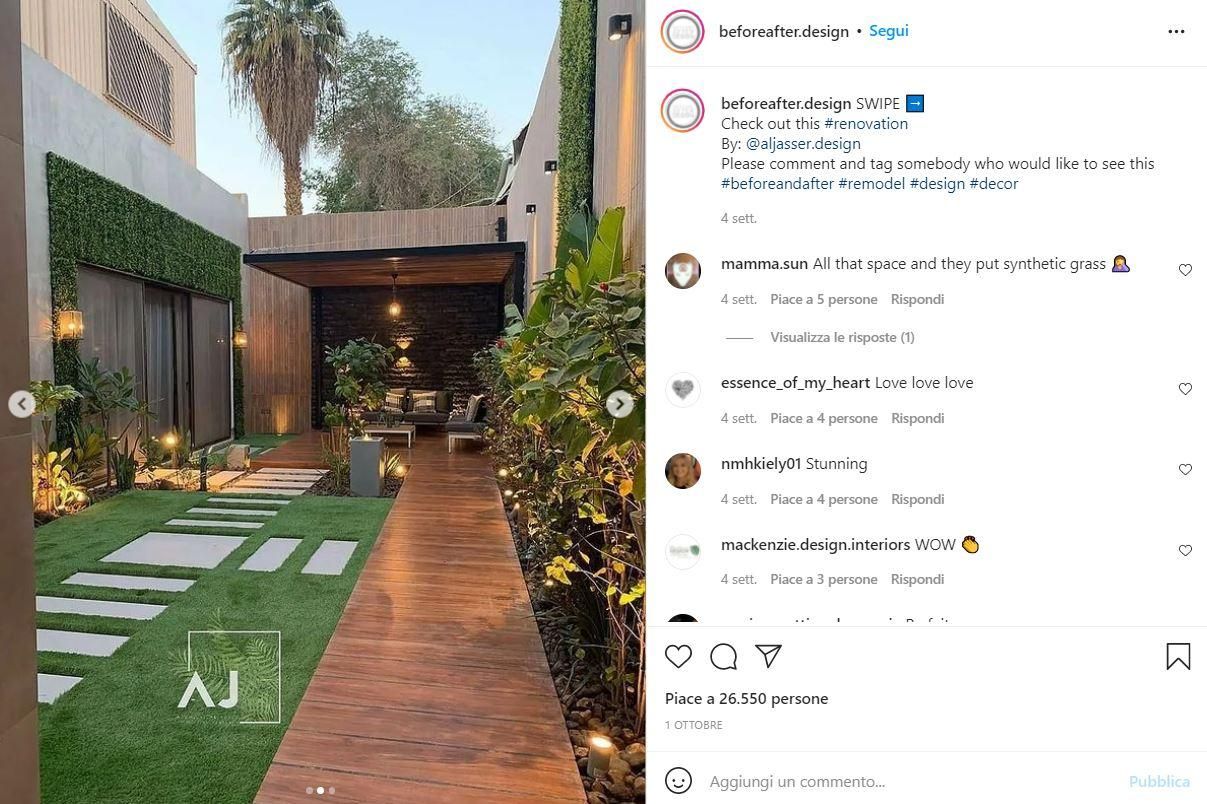Like nmhkiely01's Stunning comment
This screenshot has height=804, width=1207.
tap(1185, 470)
